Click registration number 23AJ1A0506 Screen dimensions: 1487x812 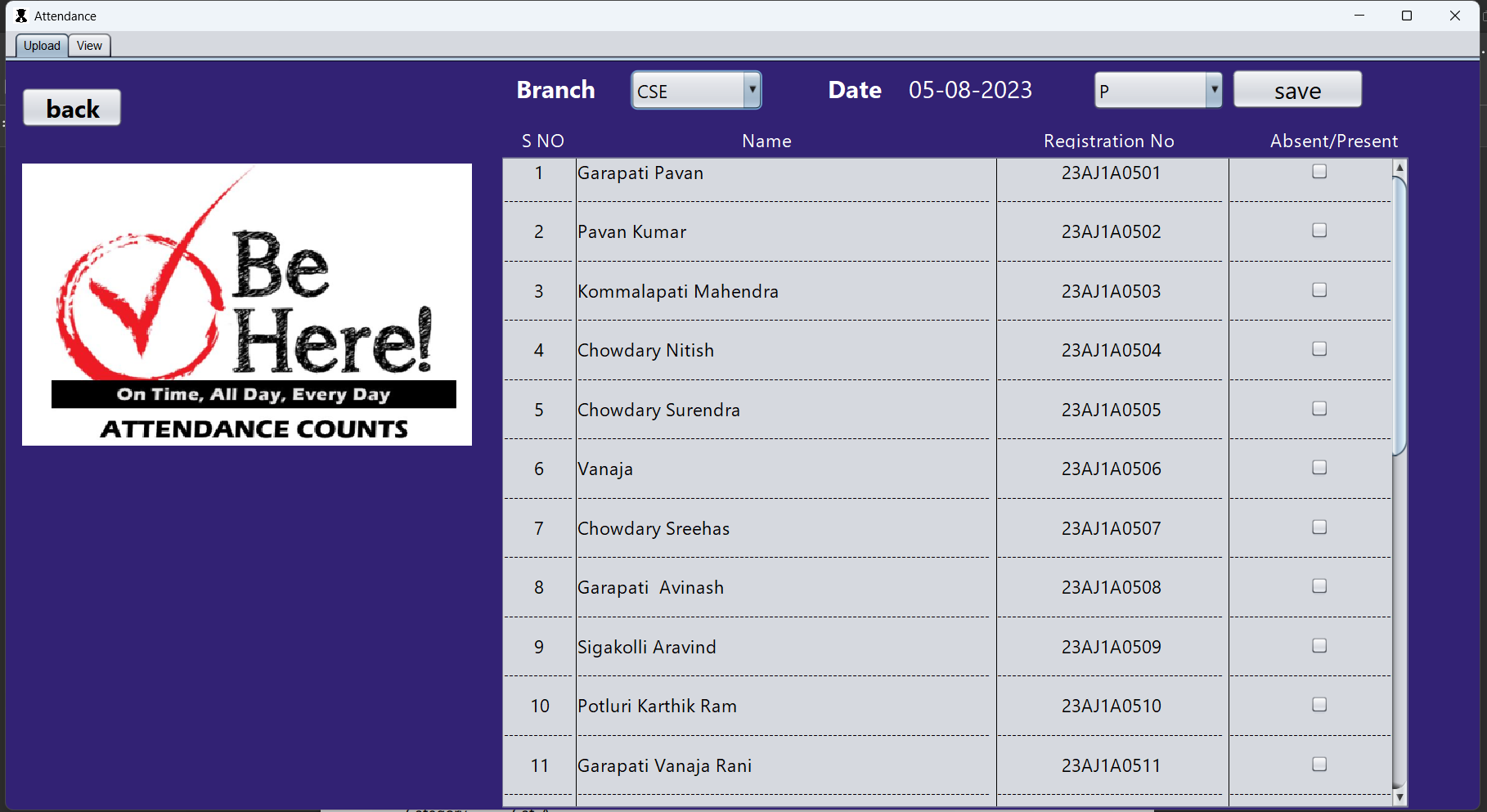pyautogui.click(x=1111, y=469)
